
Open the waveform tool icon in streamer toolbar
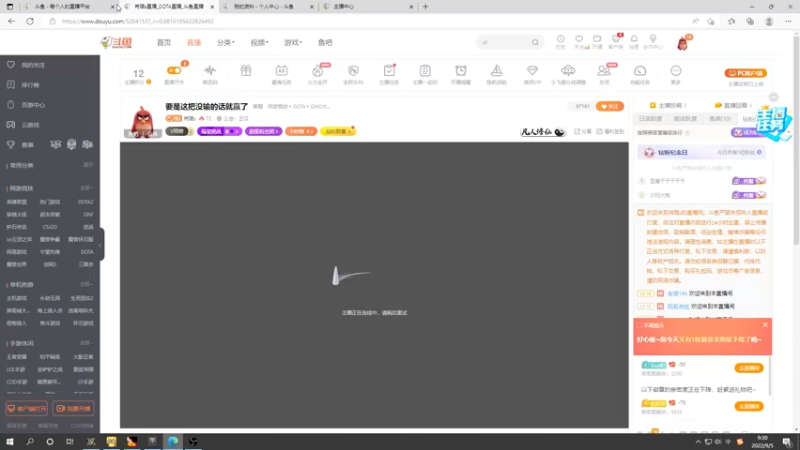tap(210, 70)
